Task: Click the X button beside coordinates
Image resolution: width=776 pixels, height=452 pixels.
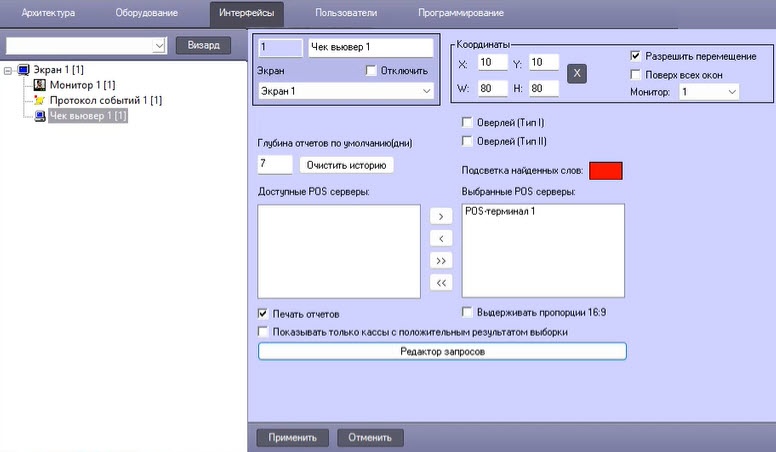Action: pyautogui.click(x=577, y=73)
